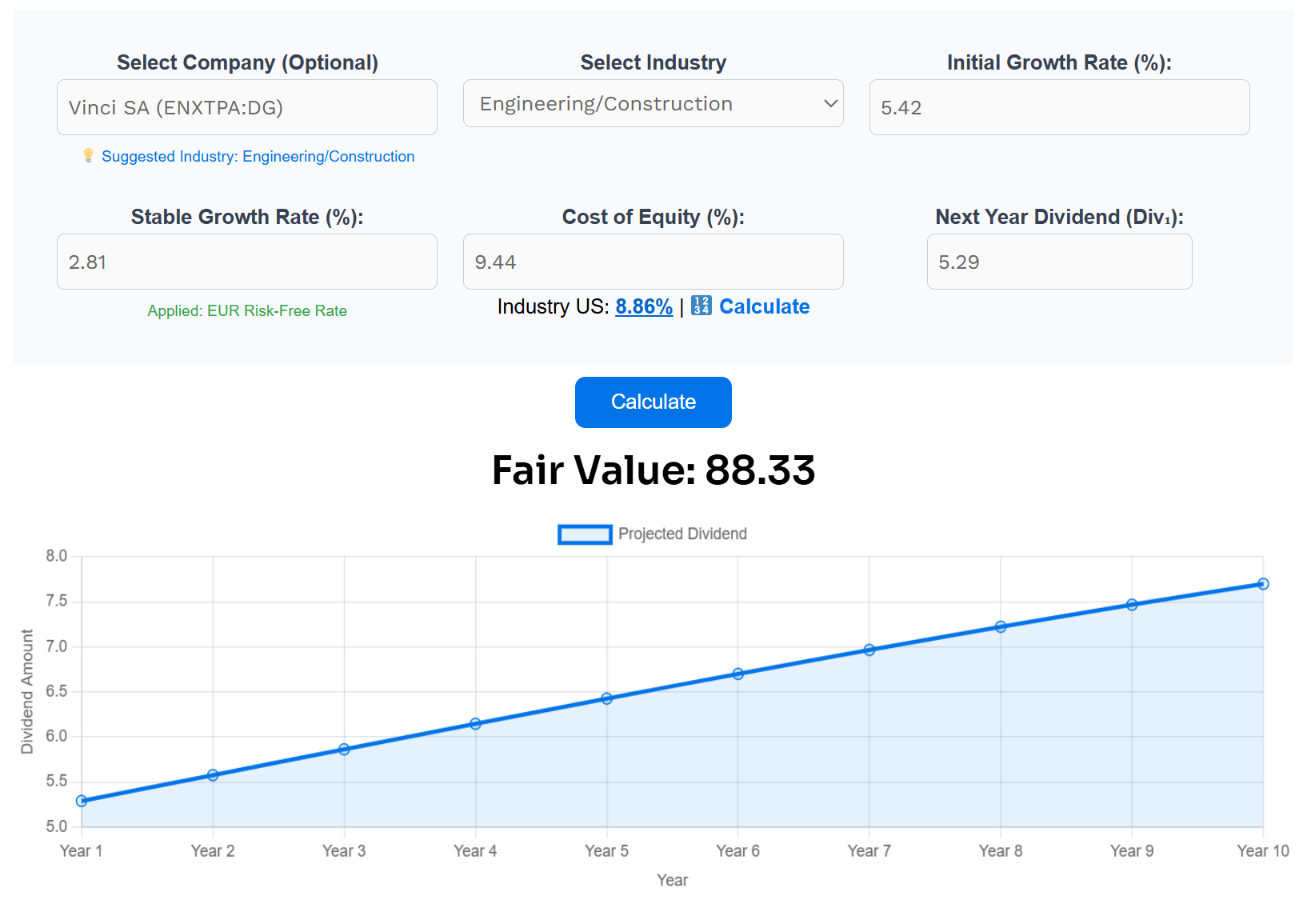Click the Year 8 data point

[x=1001, y=627]
